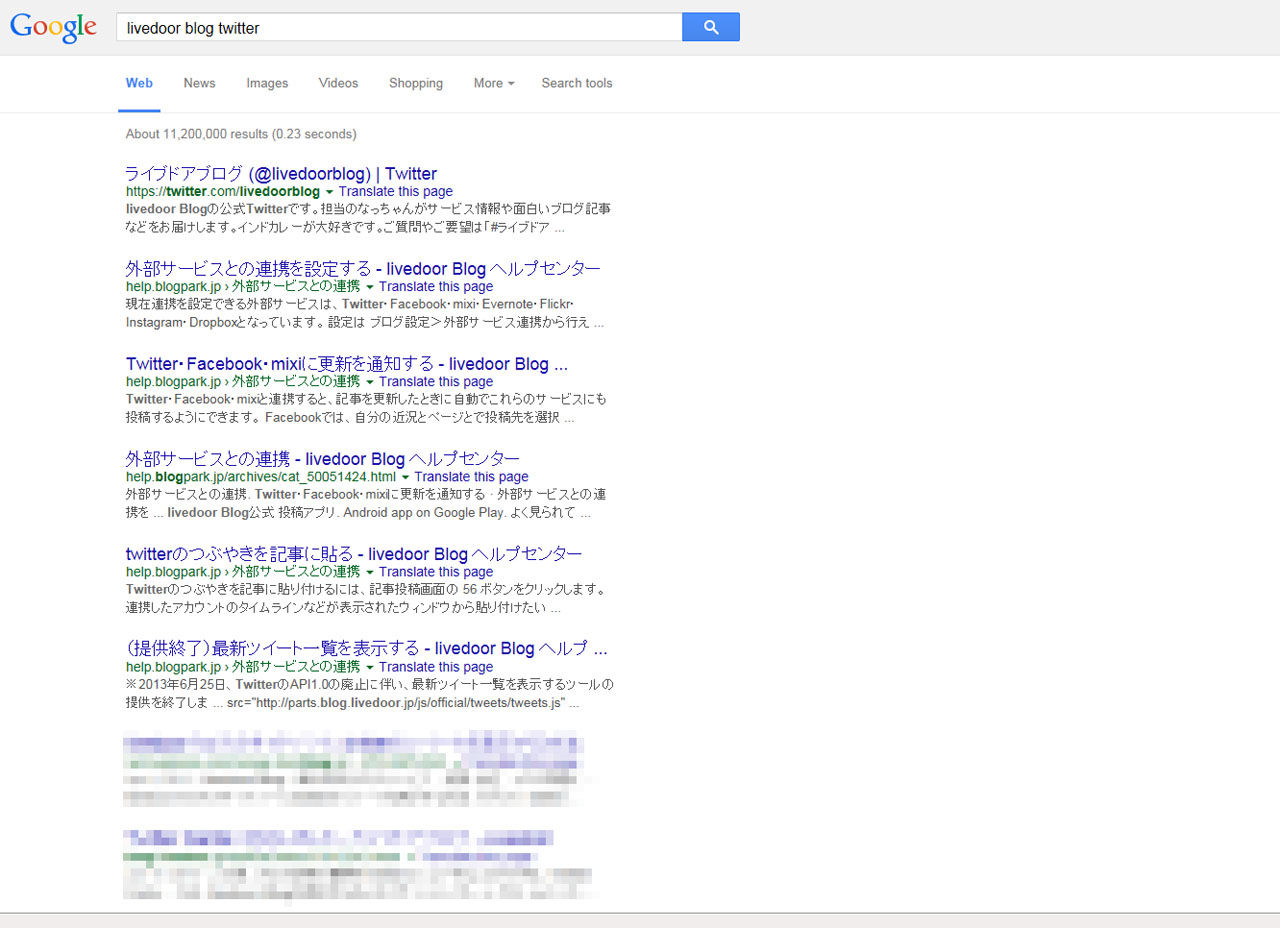The width and height of the screenshot is (1280, 928).
Task: Open Search tools
Action: pyautogui.click(x=577, y=83)
